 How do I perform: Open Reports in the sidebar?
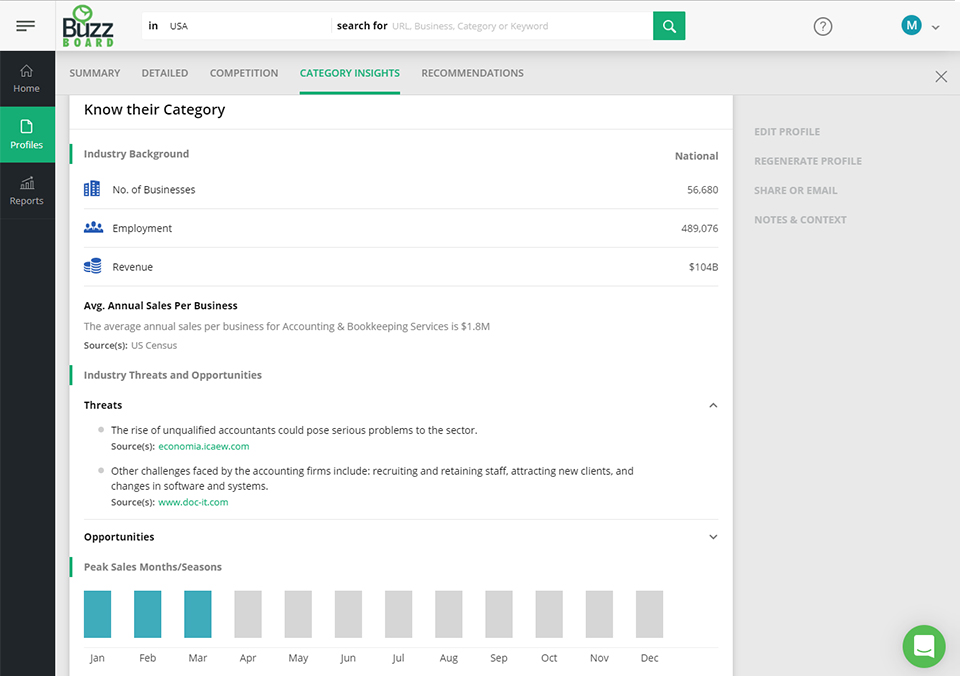[x=26, y=191]
